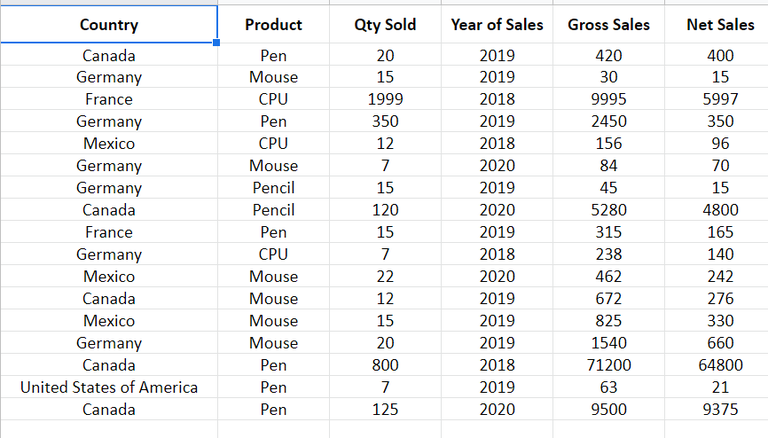768x438 pixels.
Task: Select the United States of America cell
Action: coord(108,387)
